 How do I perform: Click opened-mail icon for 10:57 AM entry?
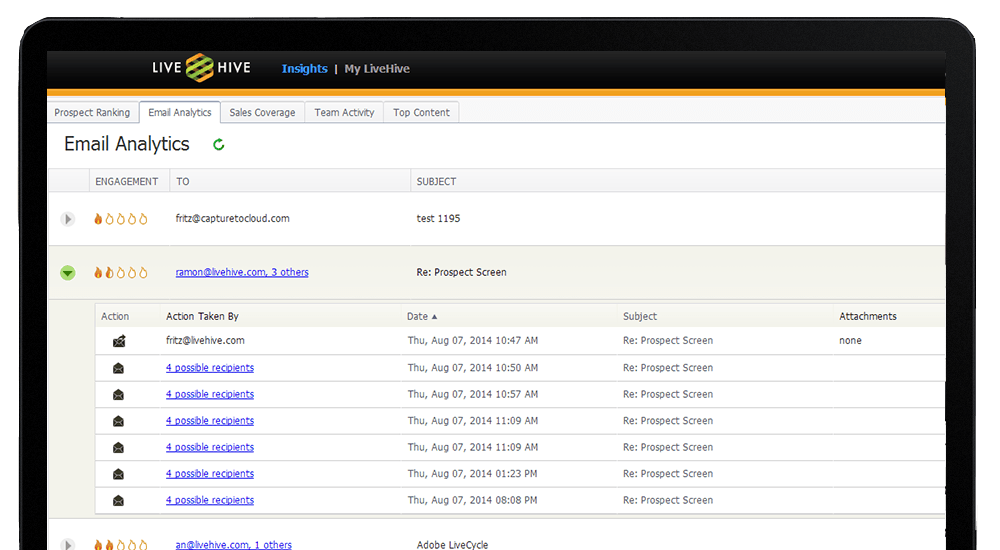click(x=118, y=395)
